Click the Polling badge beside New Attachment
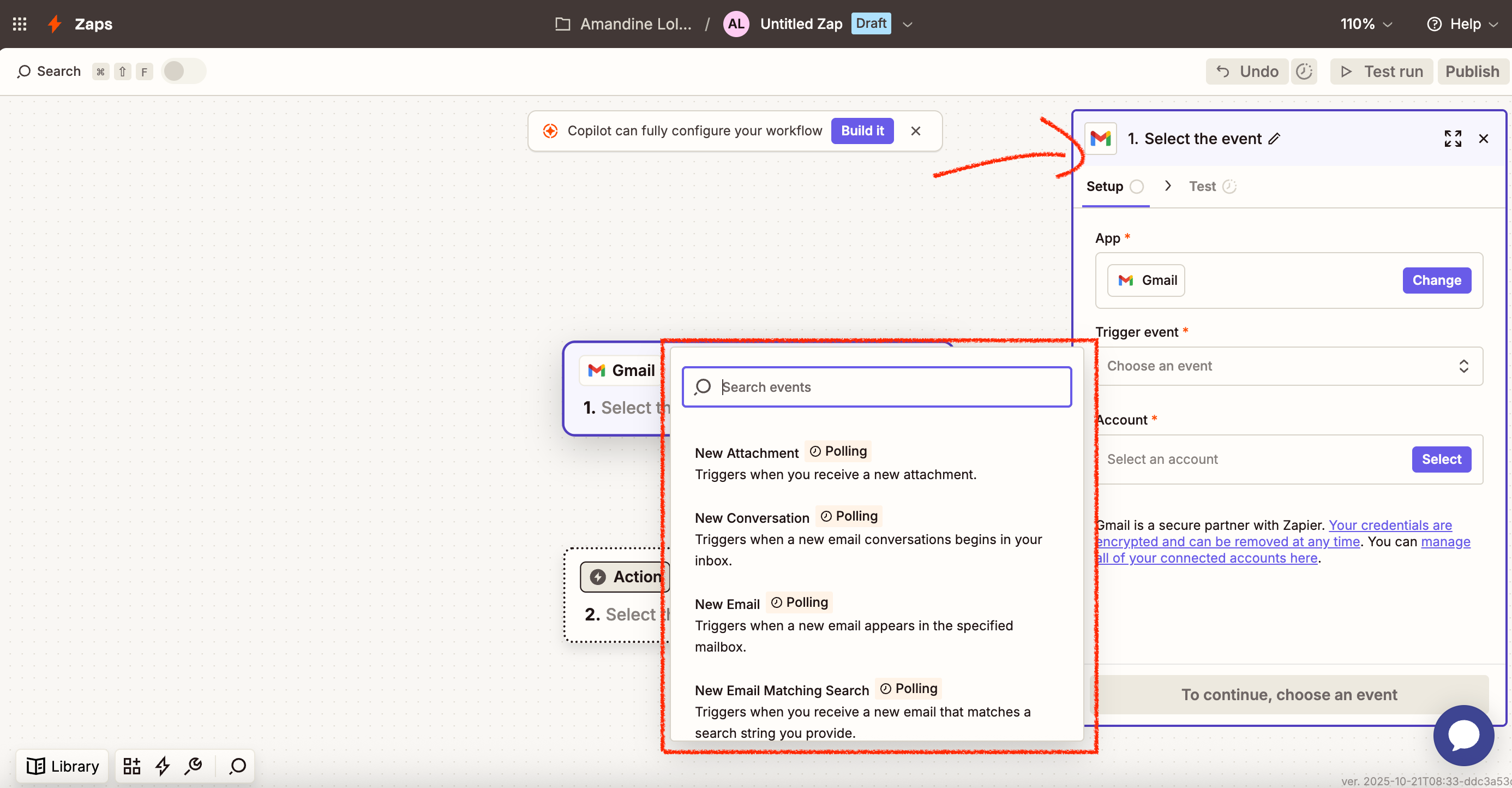Screen dimensions: 1512x788 [x=838, y=451]
